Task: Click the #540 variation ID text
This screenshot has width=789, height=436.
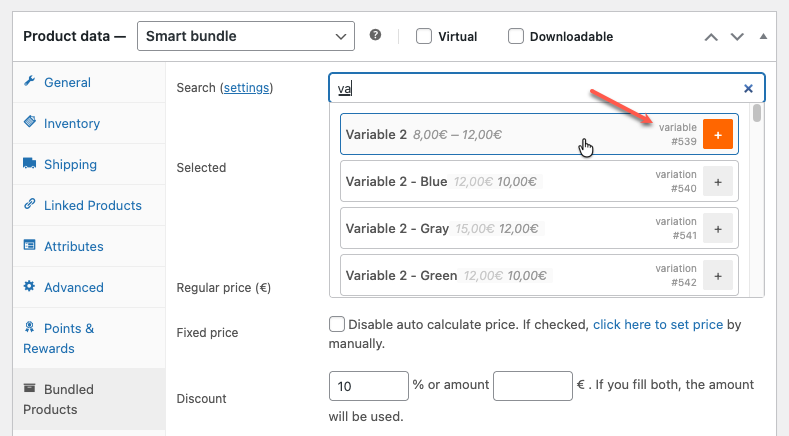Action: pos(683,189)
